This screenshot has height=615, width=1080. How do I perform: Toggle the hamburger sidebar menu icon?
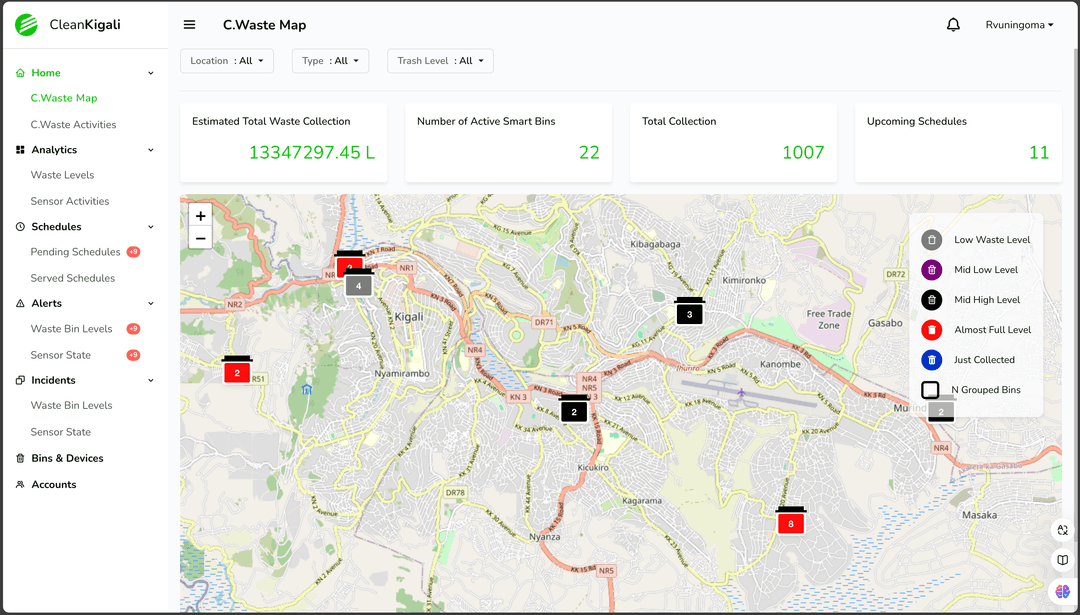(189, 25)
